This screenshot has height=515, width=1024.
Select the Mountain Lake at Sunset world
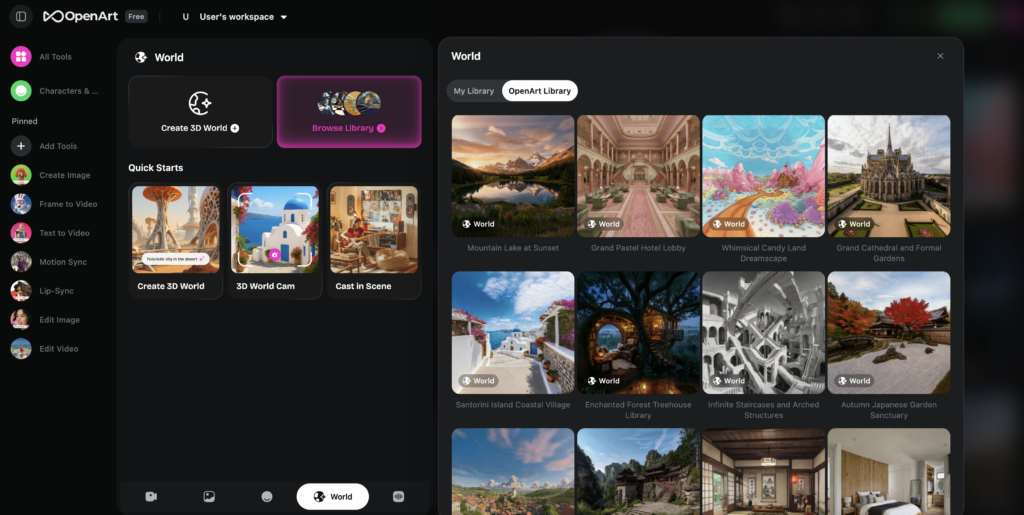pos(513,176)
